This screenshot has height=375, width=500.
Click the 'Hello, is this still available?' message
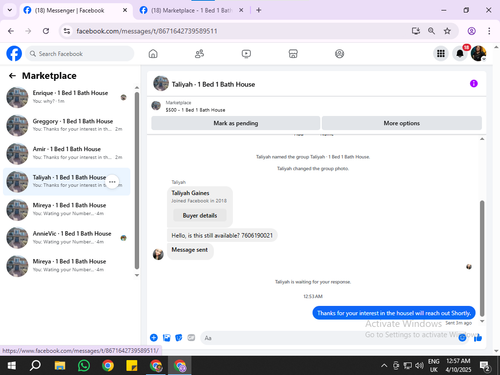point(222,235)
